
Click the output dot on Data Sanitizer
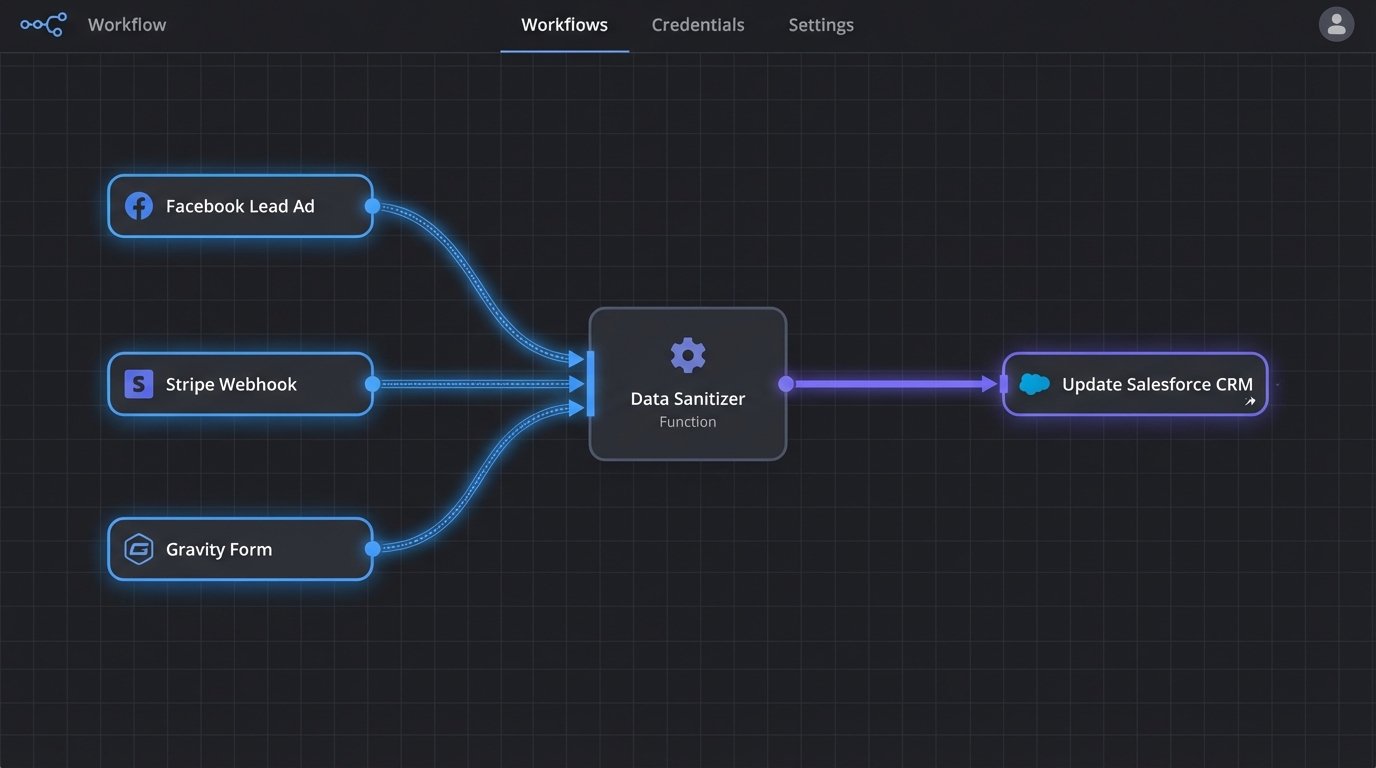786,383
